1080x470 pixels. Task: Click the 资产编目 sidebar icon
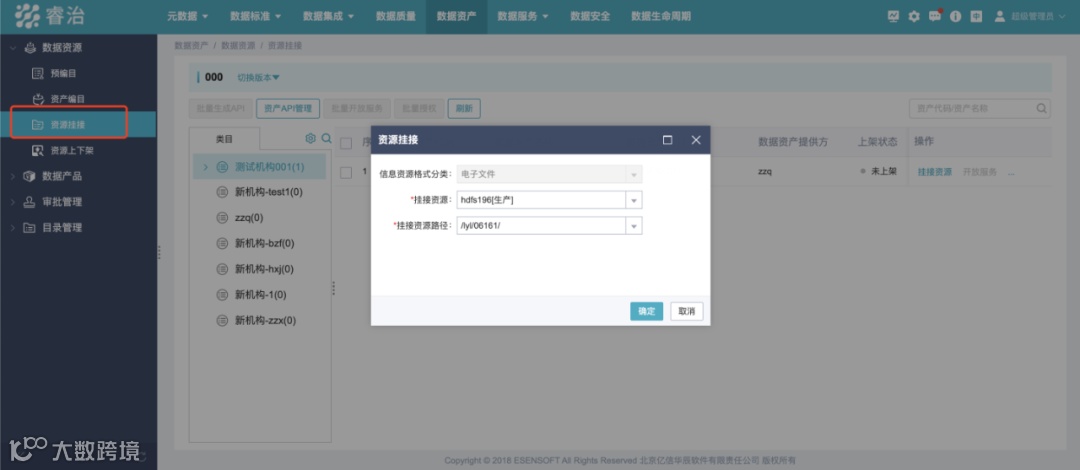tap(39, 99)
